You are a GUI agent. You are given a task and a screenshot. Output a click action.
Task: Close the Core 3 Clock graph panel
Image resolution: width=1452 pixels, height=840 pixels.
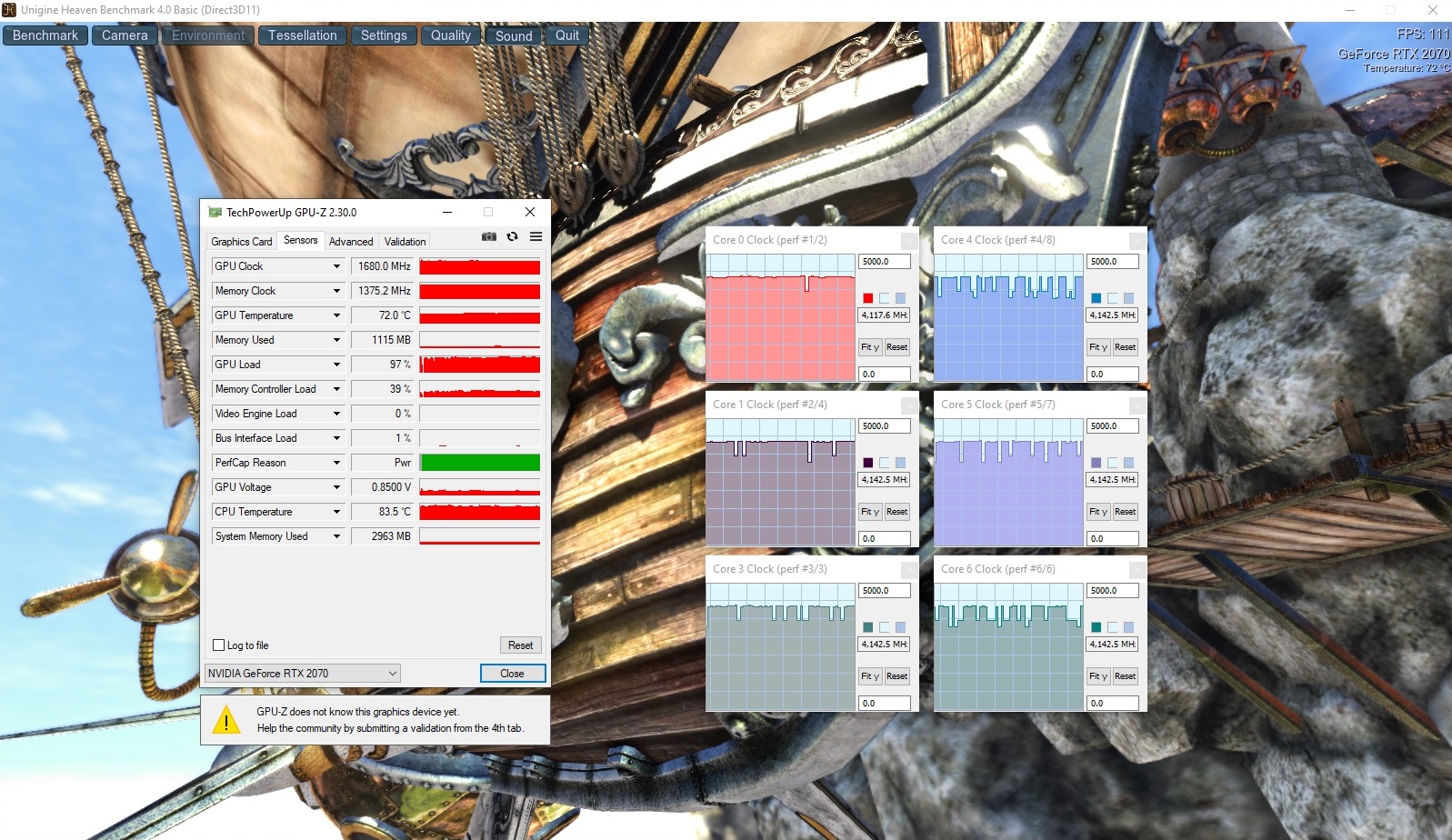pyautogui.click(x=909, y=569)
